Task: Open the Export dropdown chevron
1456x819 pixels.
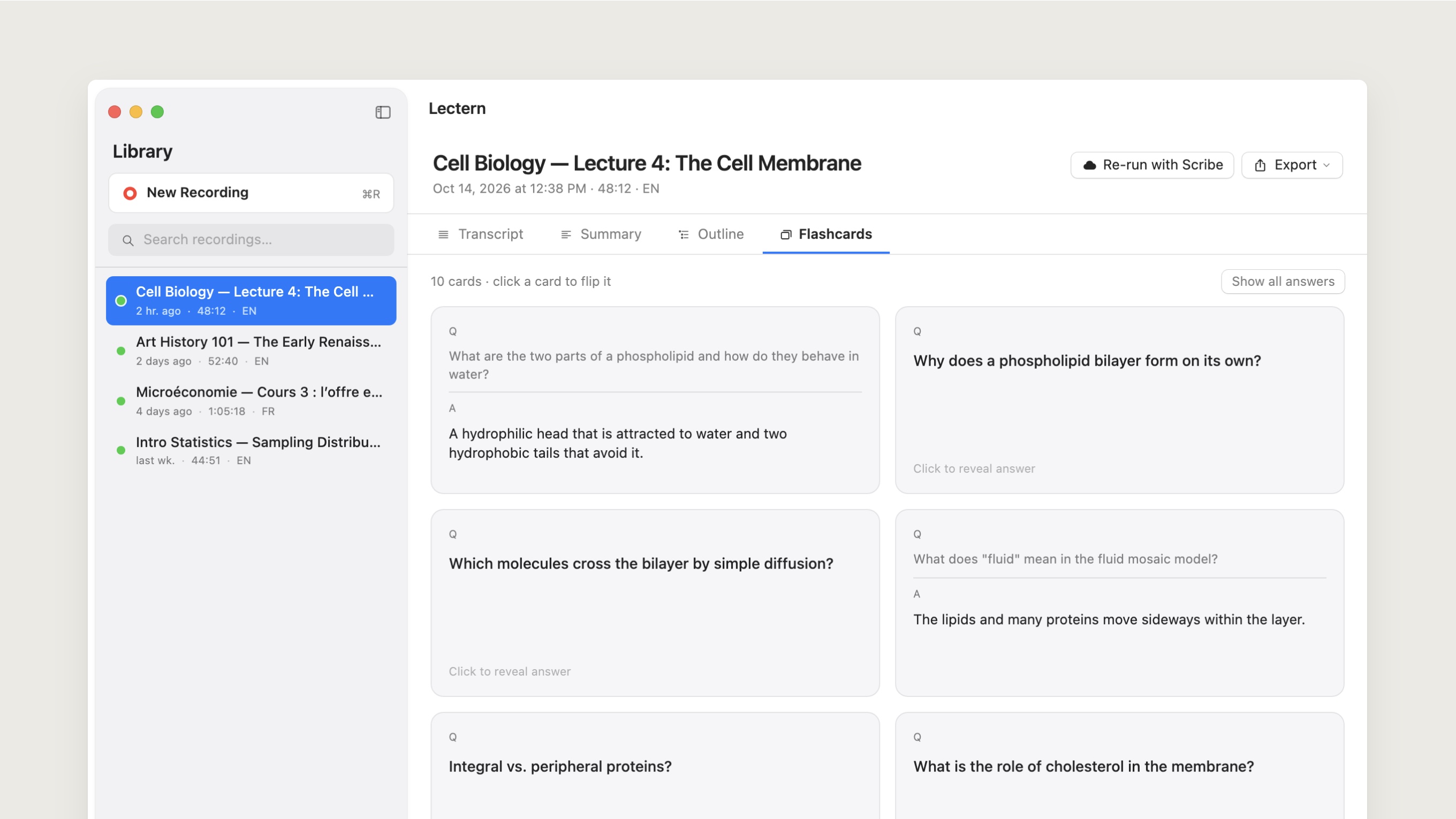Action: click(1326, 165)
